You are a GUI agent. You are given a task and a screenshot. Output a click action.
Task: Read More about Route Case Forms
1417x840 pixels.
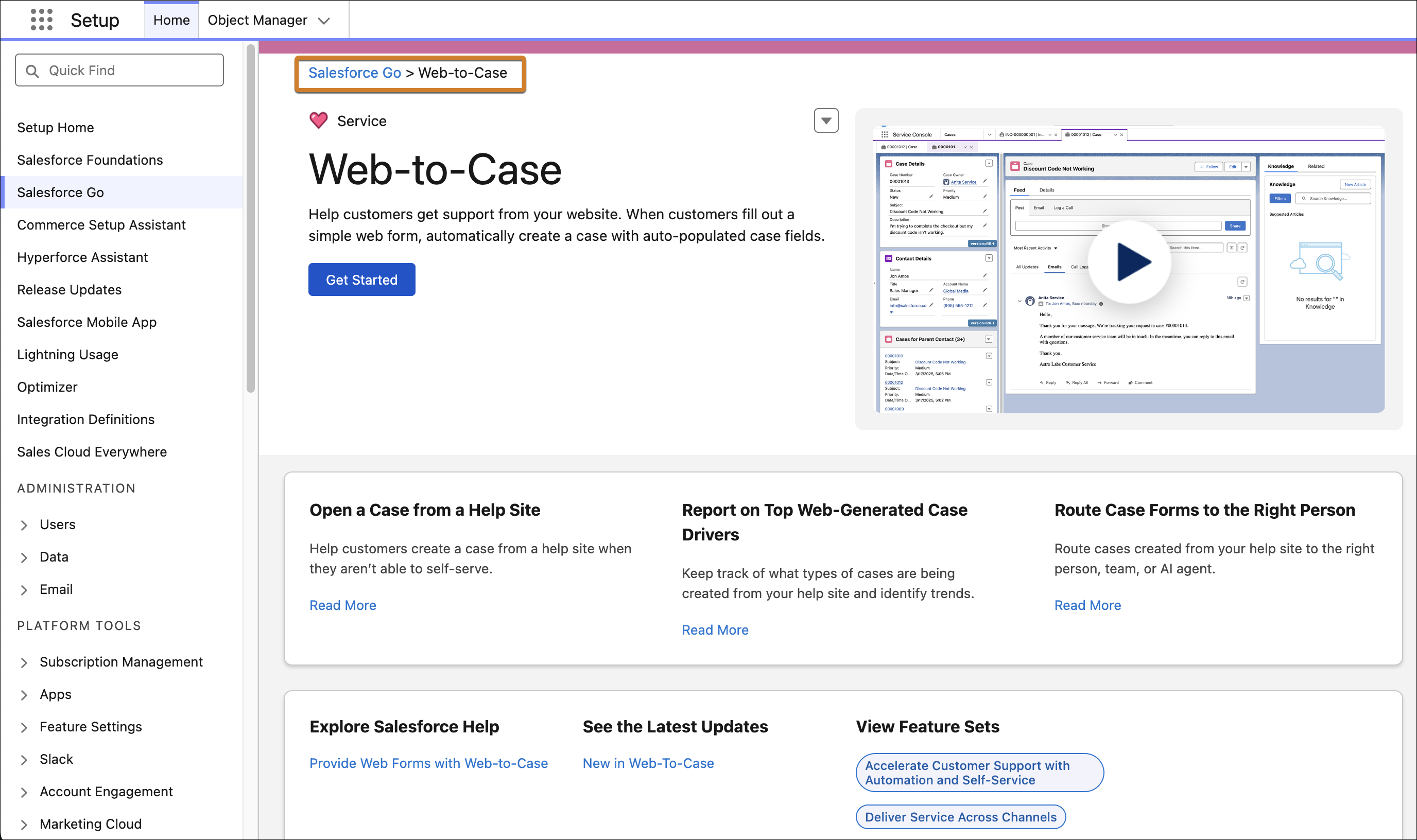pos(1087,606)
